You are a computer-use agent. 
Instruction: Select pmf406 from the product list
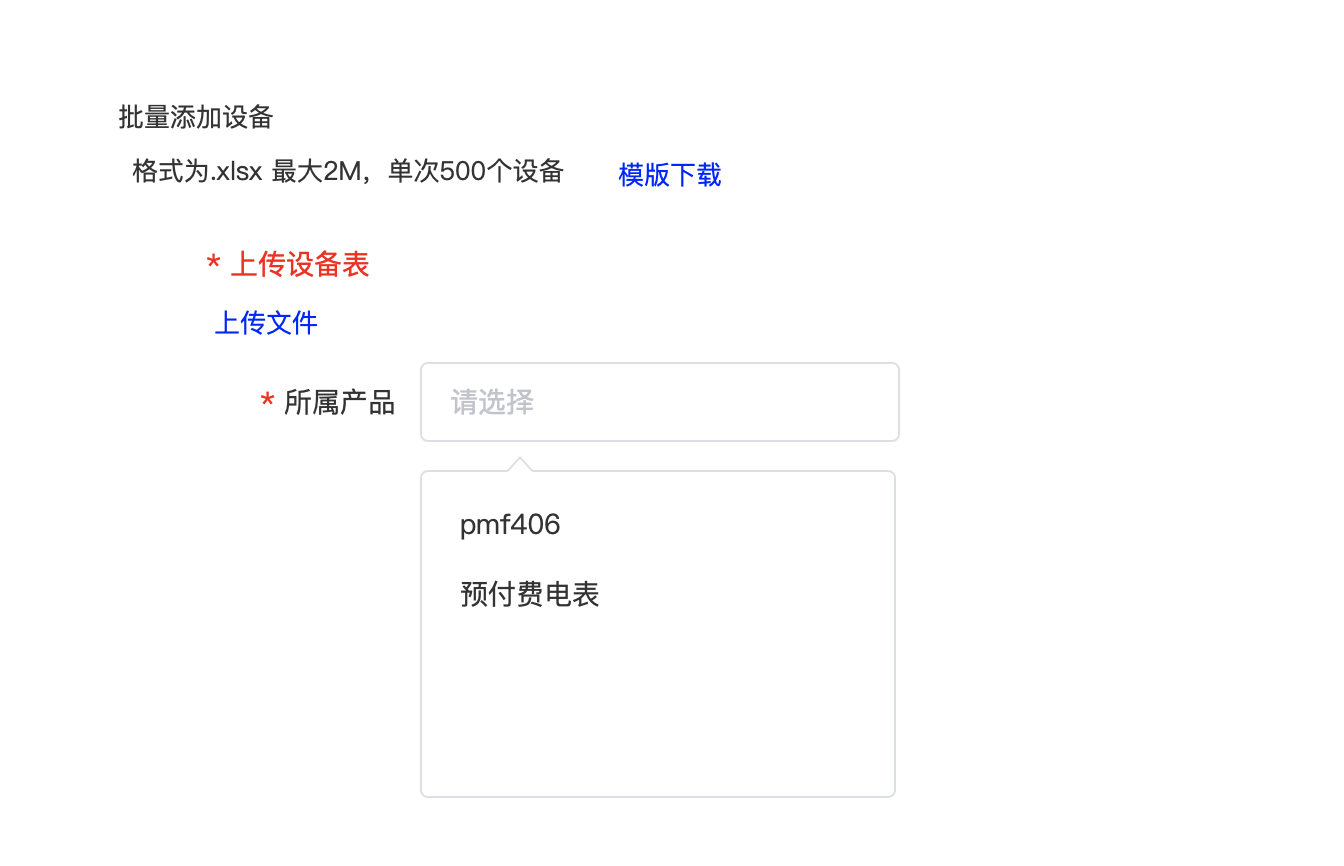pyautogui.click(x=510, y=525)
